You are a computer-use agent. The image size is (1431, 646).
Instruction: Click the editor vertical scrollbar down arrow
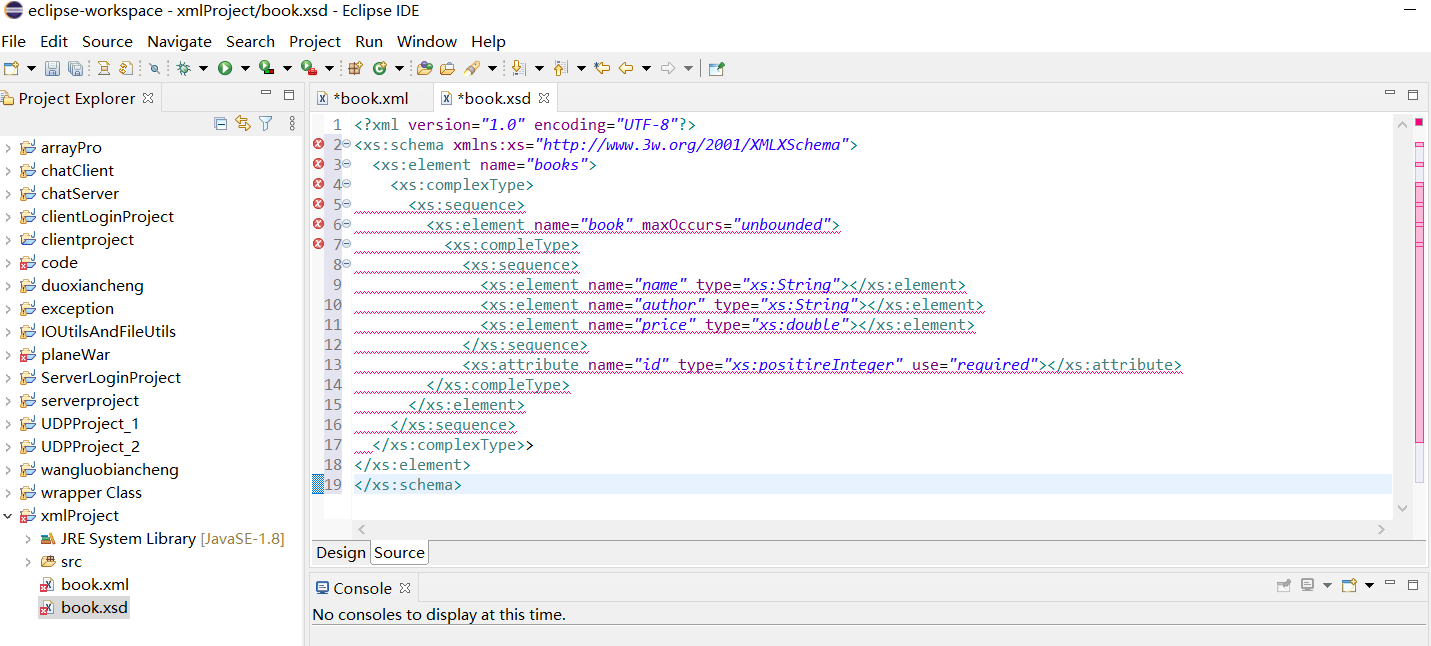coord(1402,508)
